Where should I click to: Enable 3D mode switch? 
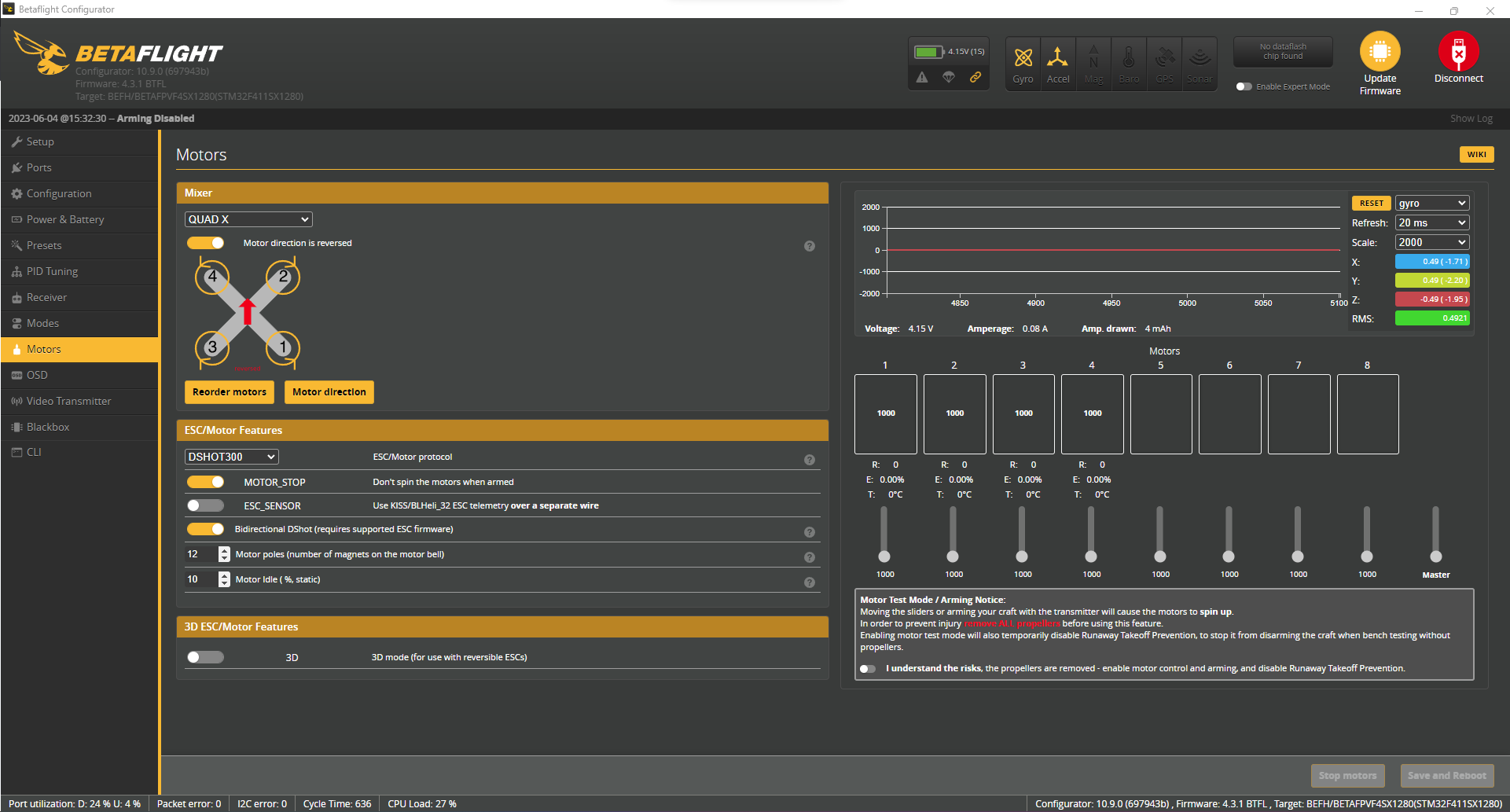(x=205, y=657)
